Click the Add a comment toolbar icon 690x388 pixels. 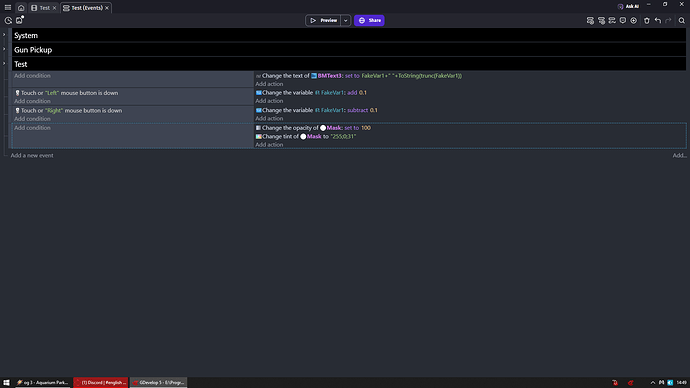coord(623,21)
